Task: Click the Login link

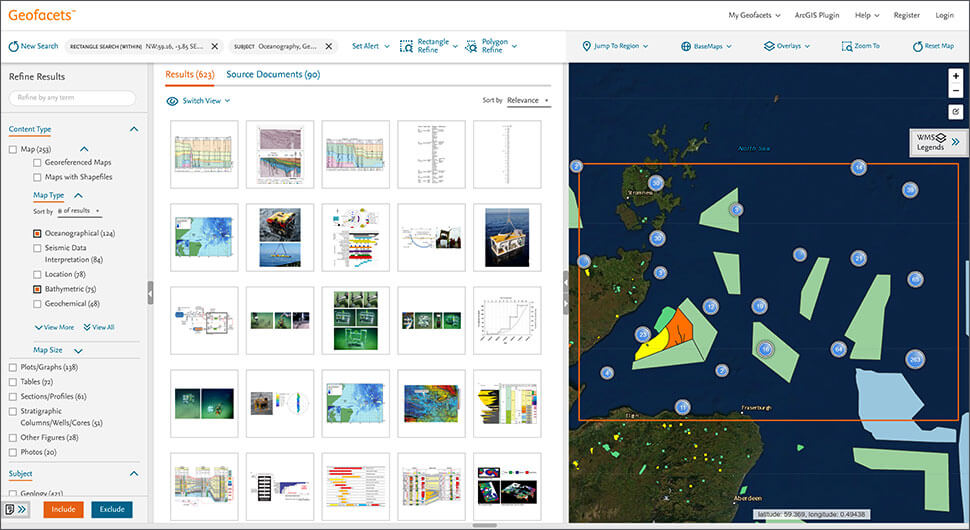Action: 944,15
